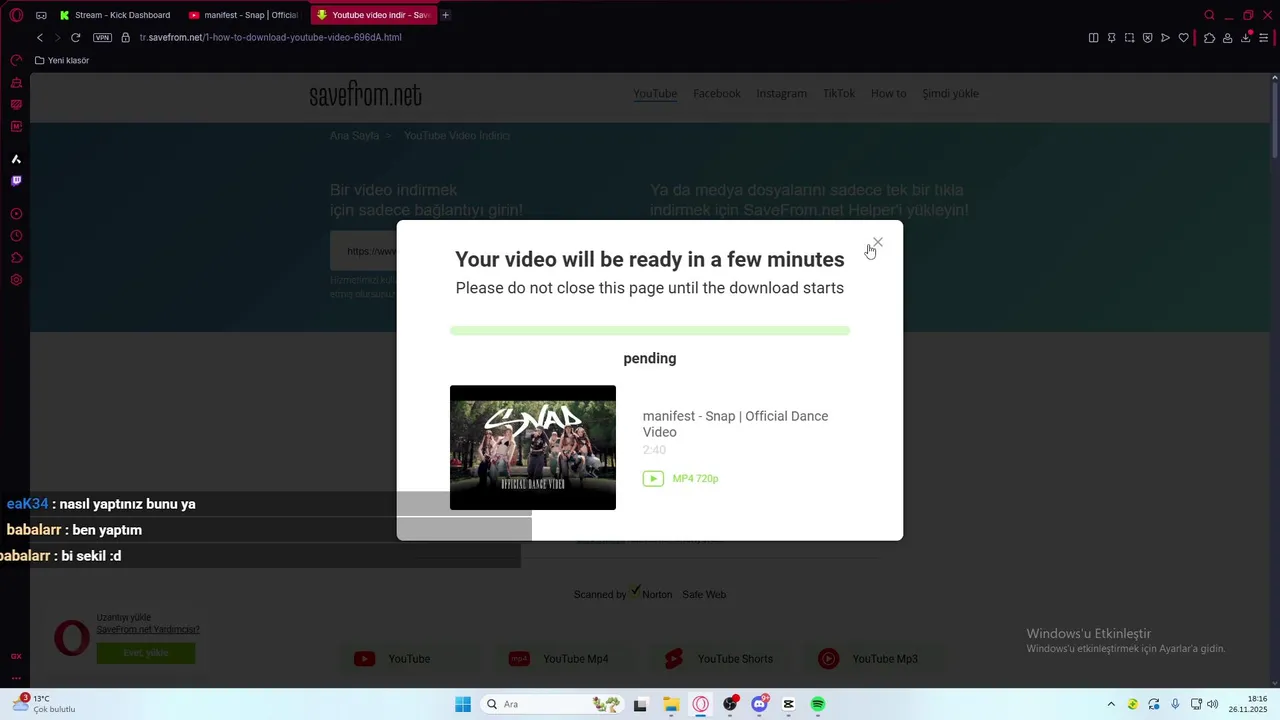1280x720 pixels.
Task: Switch to Stream - Kick Dashboard tab
Action: point(115,15)
